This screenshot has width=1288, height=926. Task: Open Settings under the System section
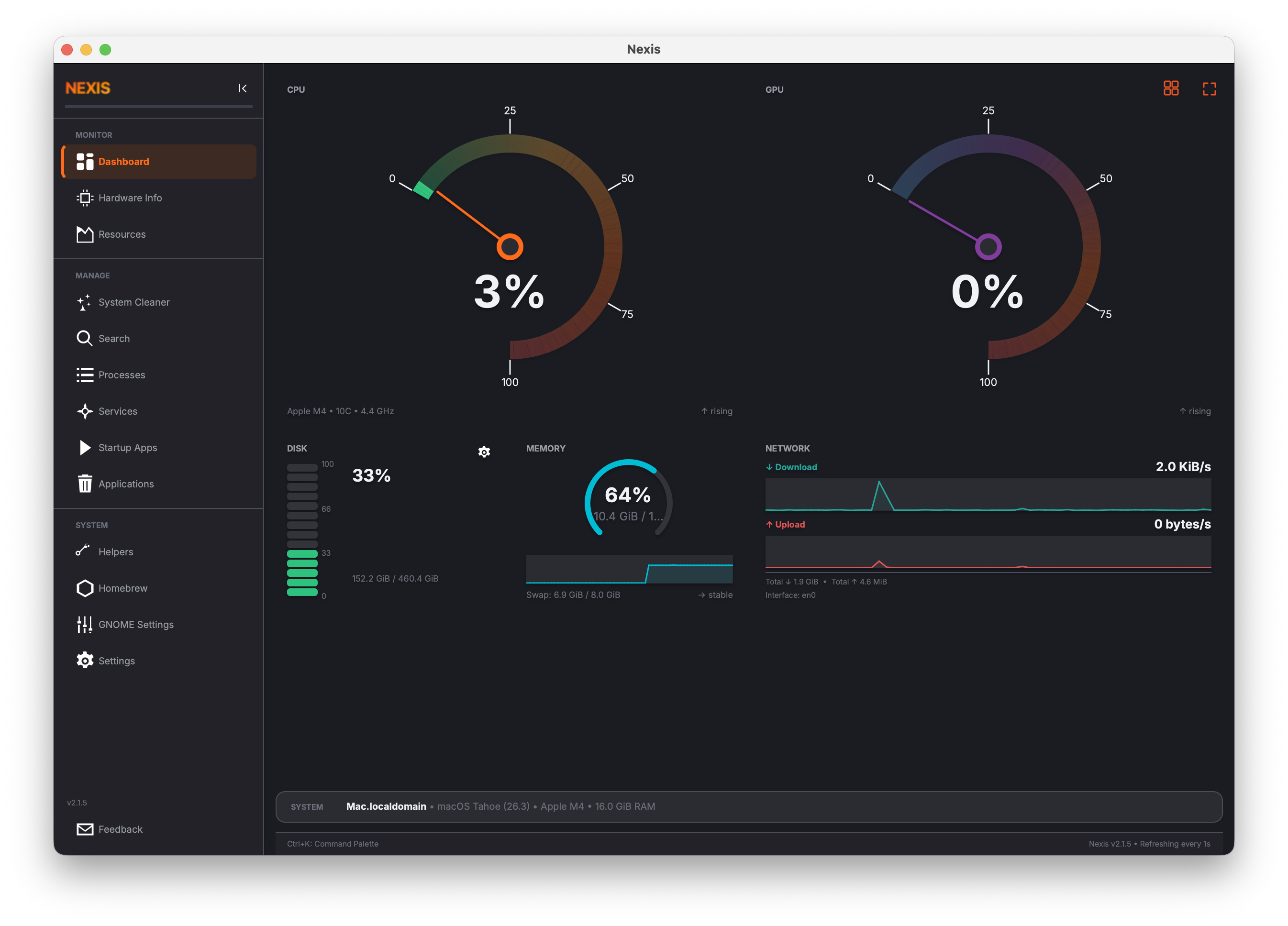coord(116,660)
